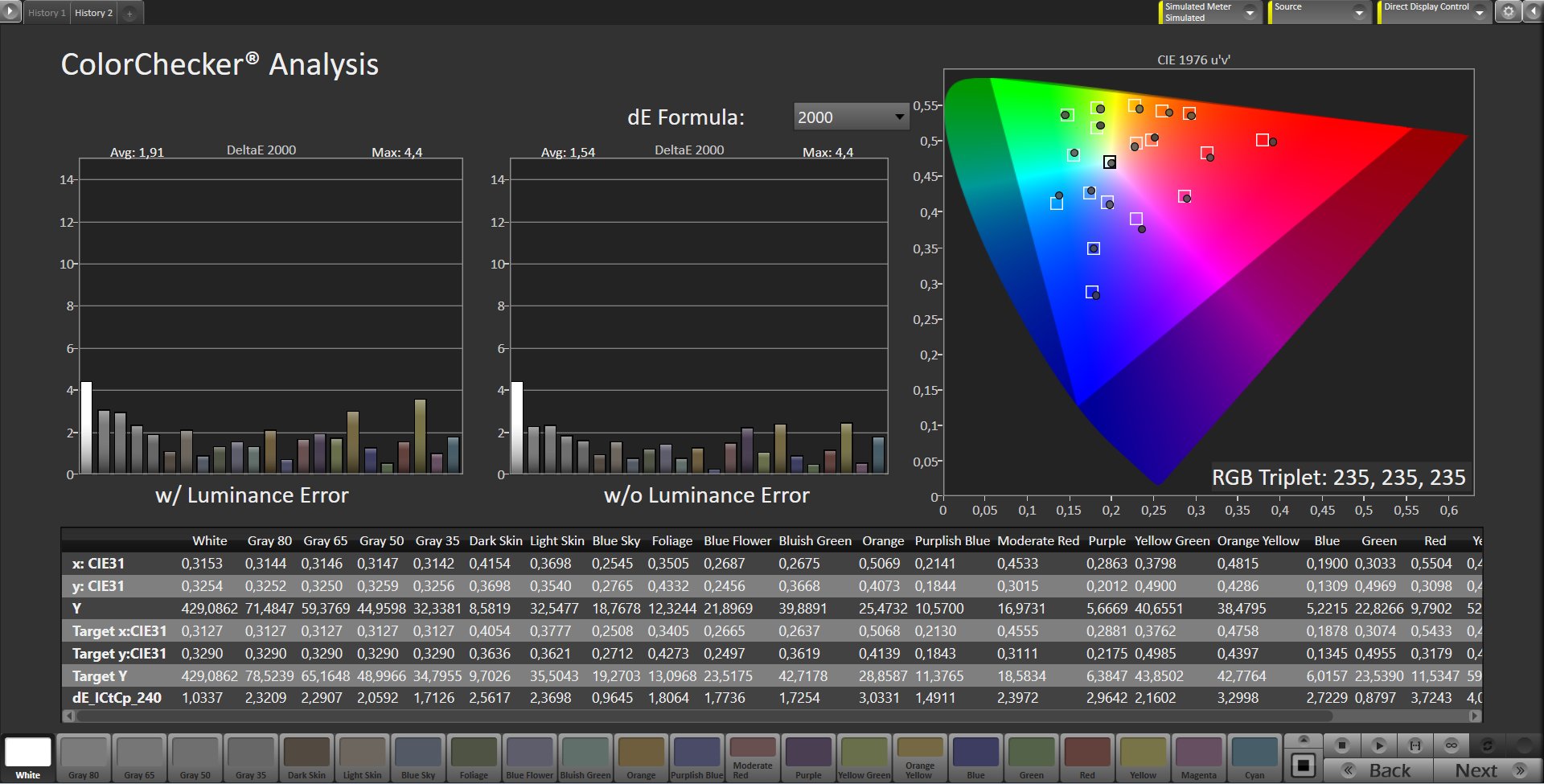This screenshot has height=784, width=1544.
Task: Click the White Y value 429,0862
Action: coord(209,609)
